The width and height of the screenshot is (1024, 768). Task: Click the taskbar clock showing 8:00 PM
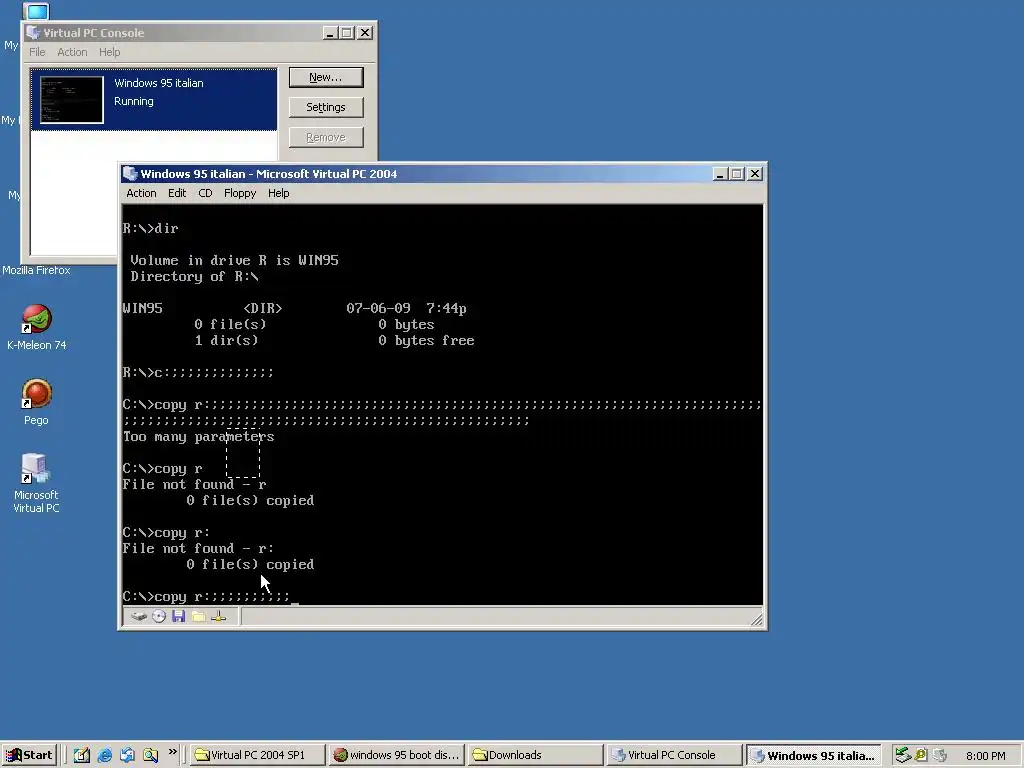[985, 756]
